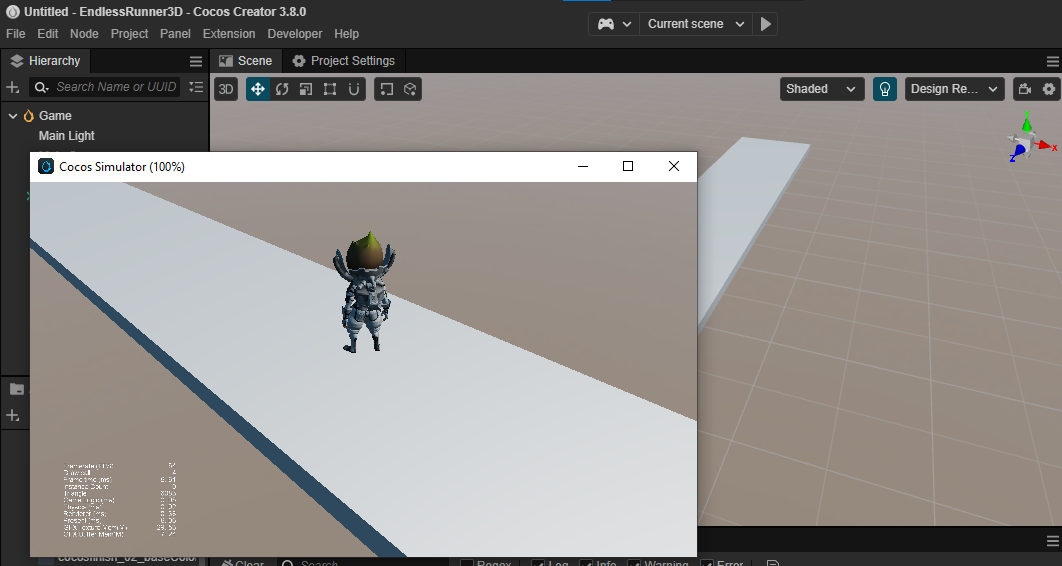Toggle the local/global coordinate cube icon
Image resolution: width=1062 pixels, height=566 pixels.
tap(410, 89)
